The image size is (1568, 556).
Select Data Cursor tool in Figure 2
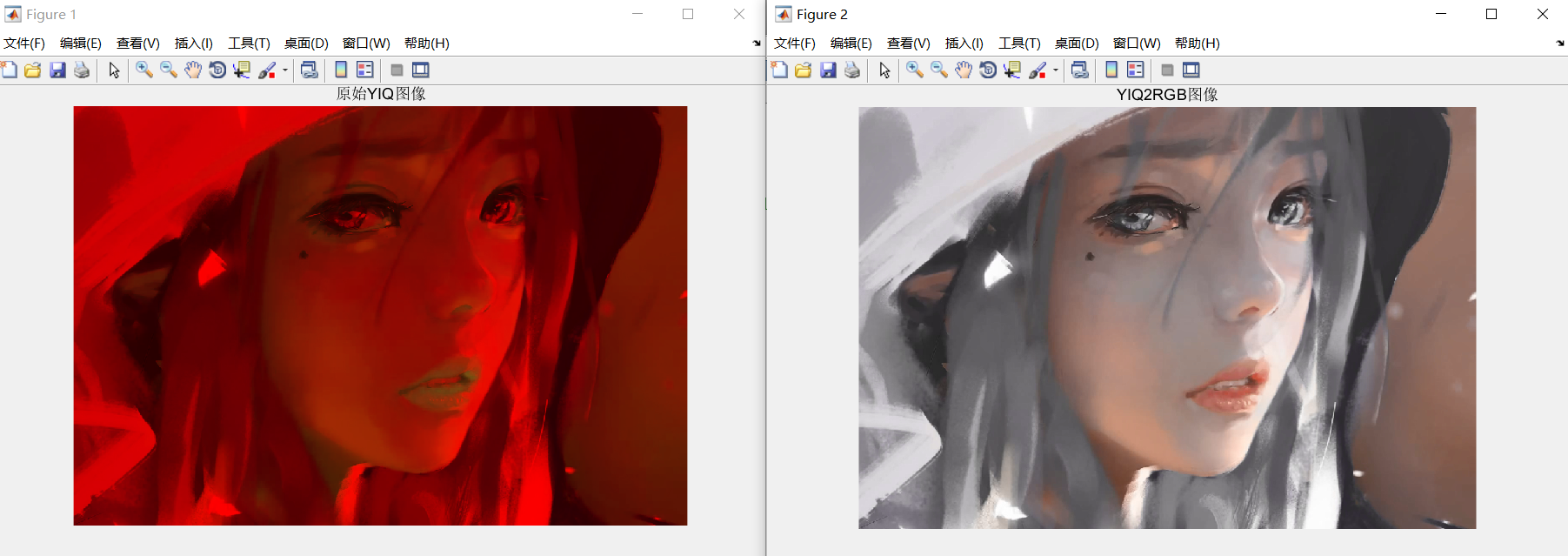[x=1012, y=70]
